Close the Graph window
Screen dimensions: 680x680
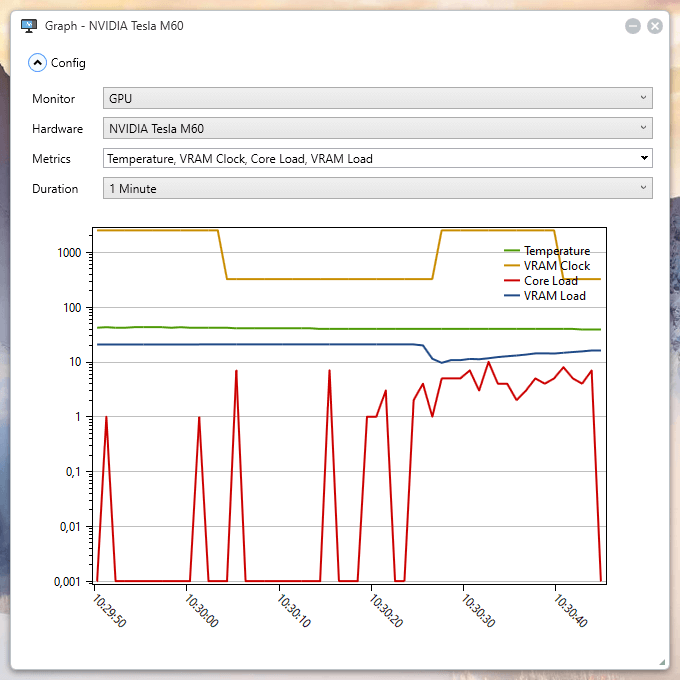(x=655, y=26)
